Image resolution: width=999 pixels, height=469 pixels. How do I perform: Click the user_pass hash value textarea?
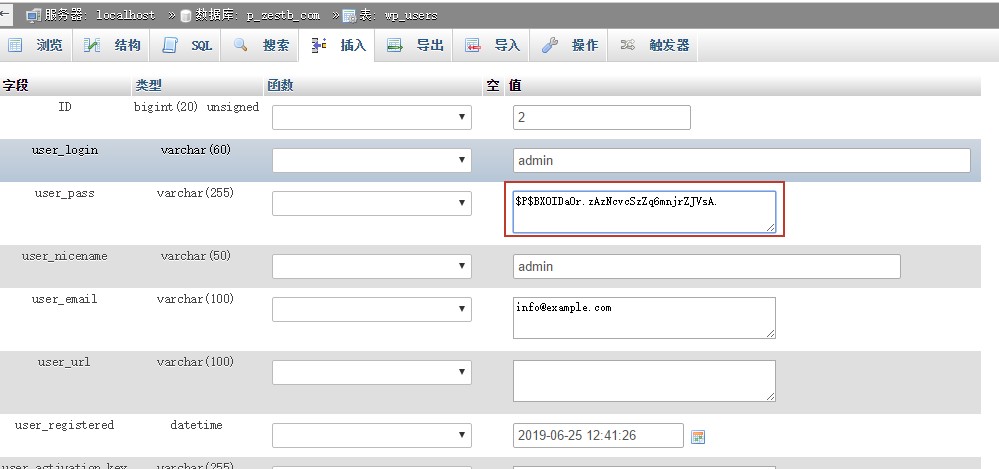644,211
